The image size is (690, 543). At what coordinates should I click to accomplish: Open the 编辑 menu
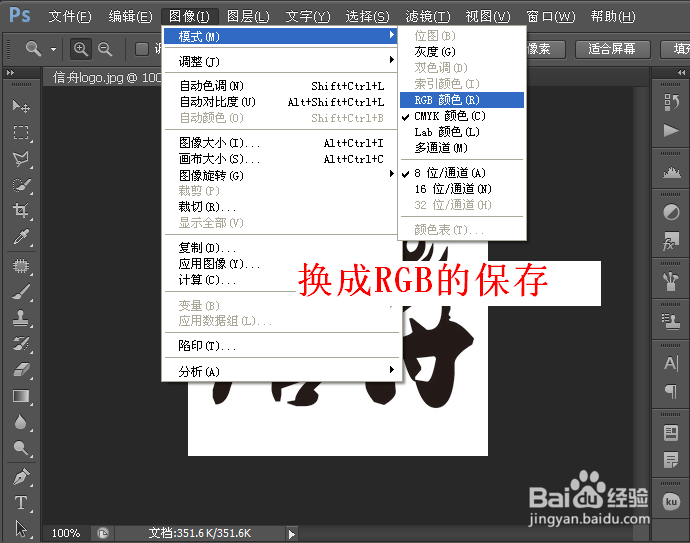click(x=130, y=16)
